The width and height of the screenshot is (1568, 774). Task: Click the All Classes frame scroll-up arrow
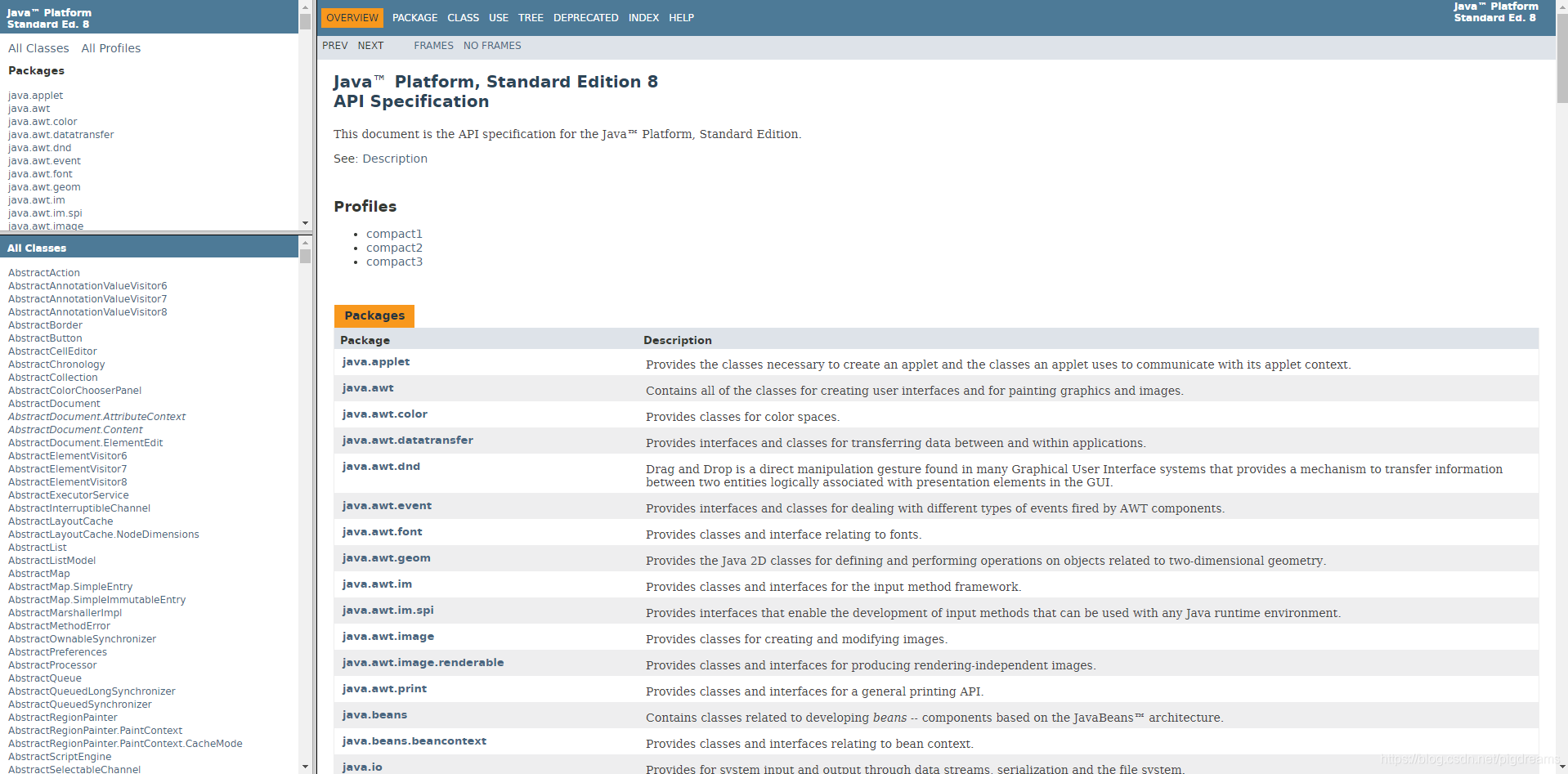coord(305,243)
